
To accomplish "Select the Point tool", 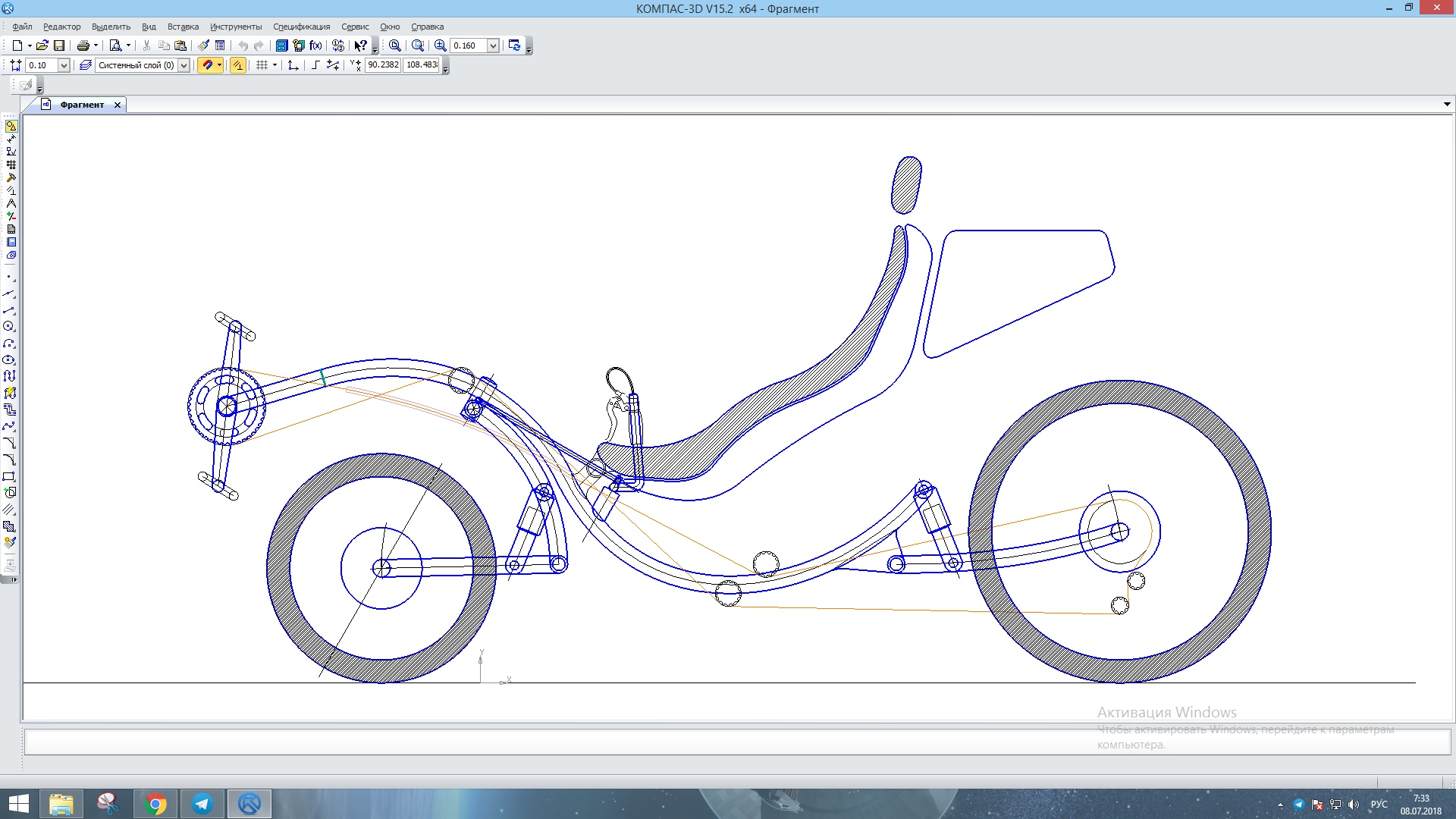I will [x=9, y=278].
